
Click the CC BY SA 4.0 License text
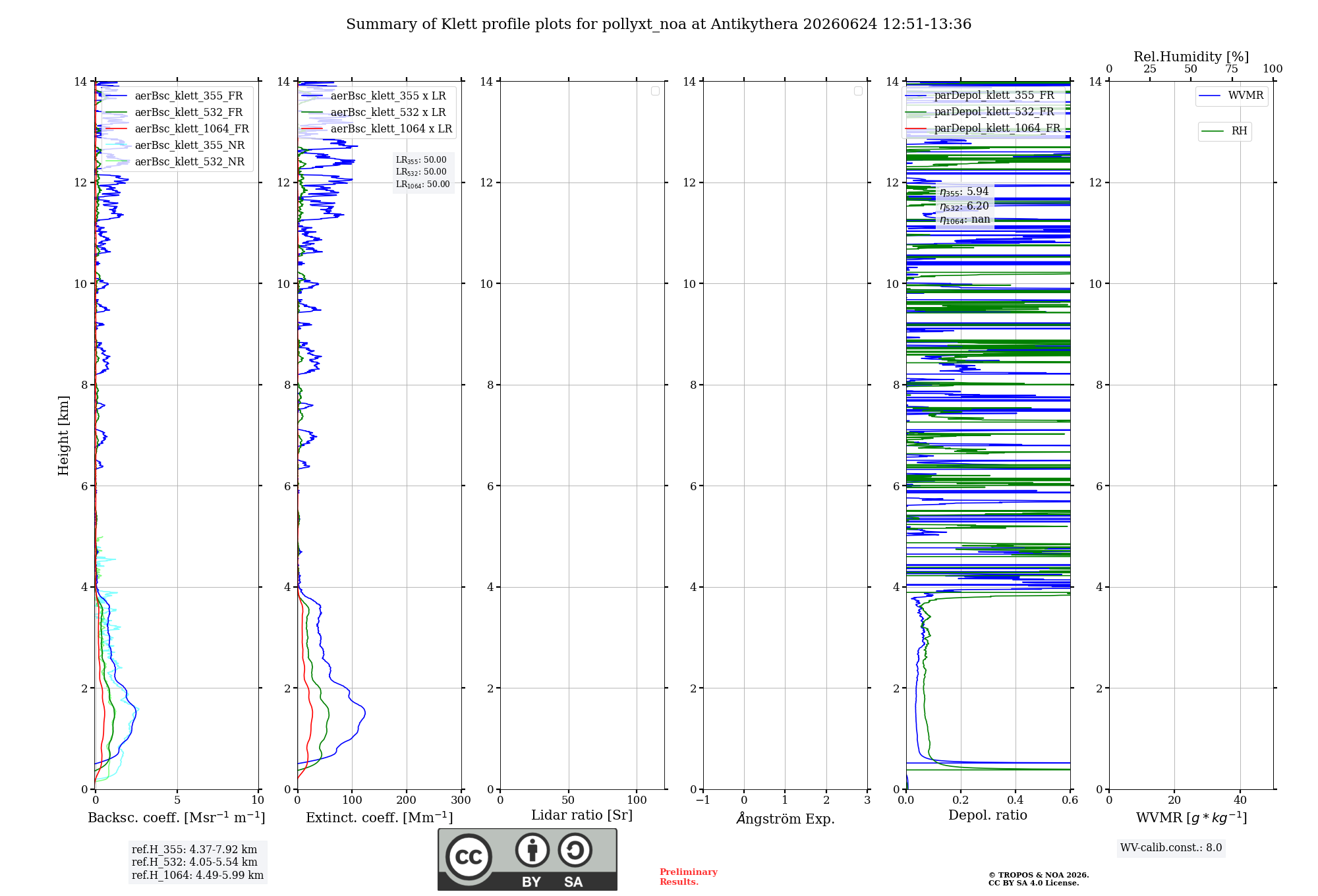pos(1033,883)
